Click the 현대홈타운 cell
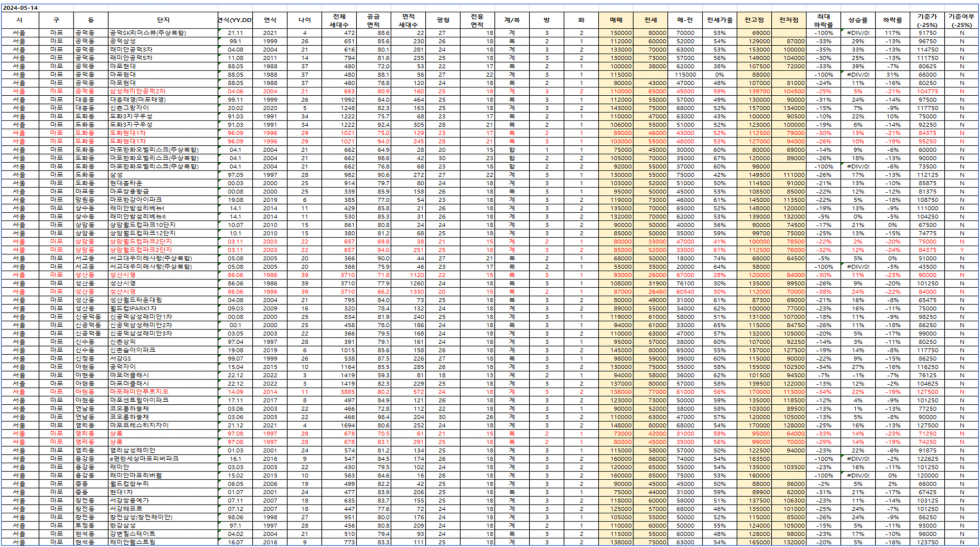980x547 pixels. tap(163, 183)
